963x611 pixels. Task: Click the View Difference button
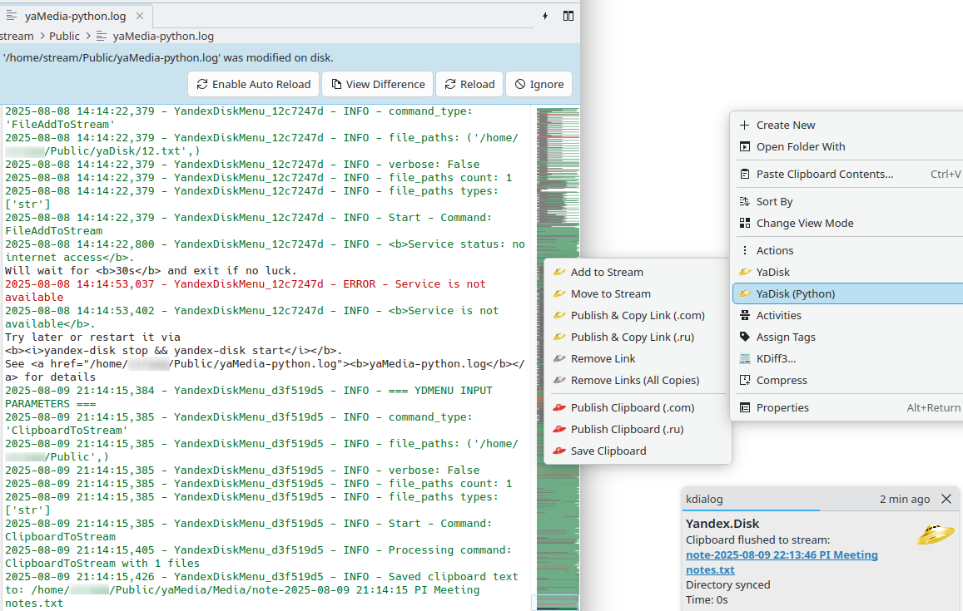[378, 84]
